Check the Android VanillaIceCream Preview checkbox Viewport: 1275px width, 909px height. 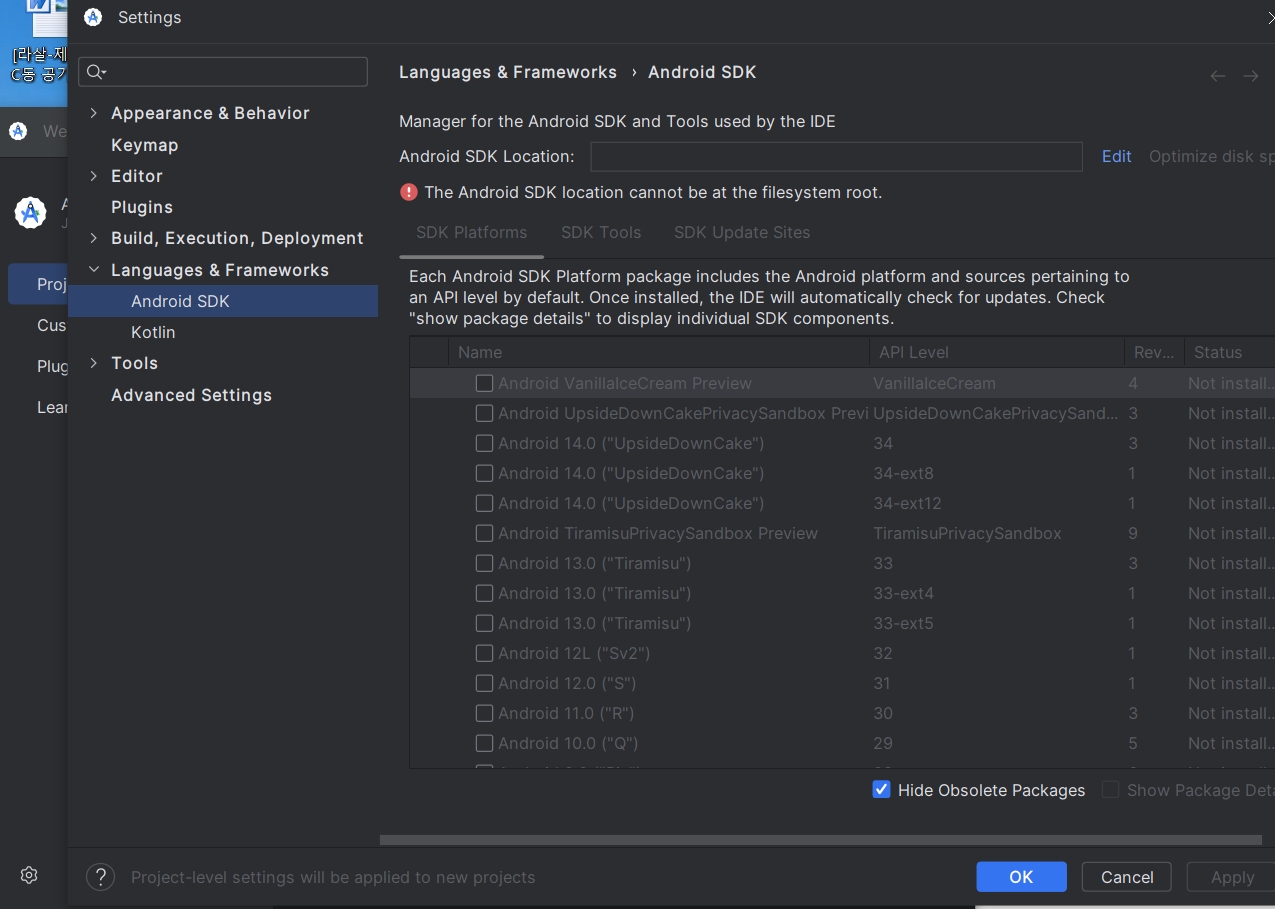[x=484, y=383]
